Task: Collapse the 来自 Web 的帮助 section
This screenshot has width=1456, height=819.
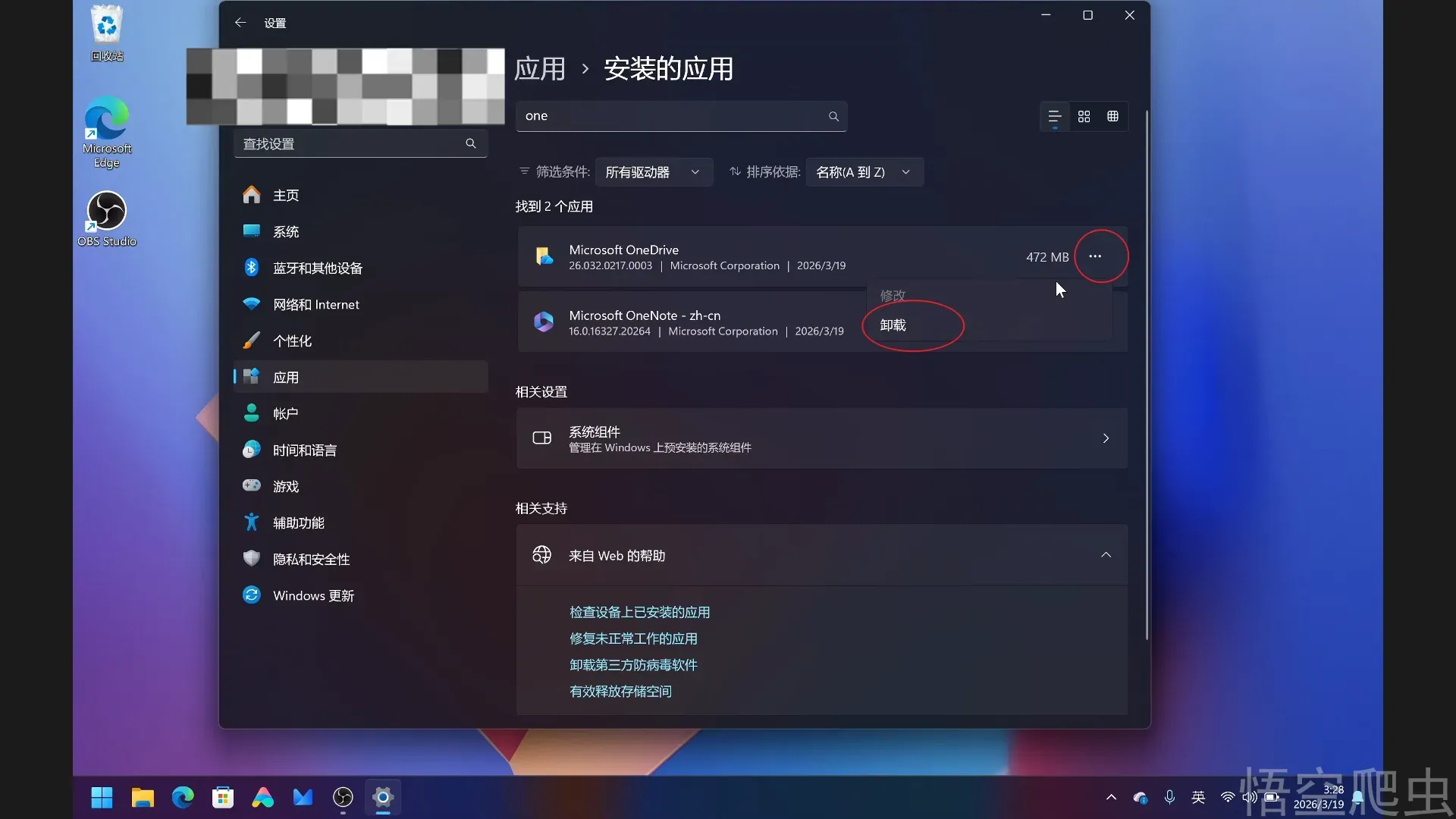Action: pyautogui.click(x=1106, y=555)
